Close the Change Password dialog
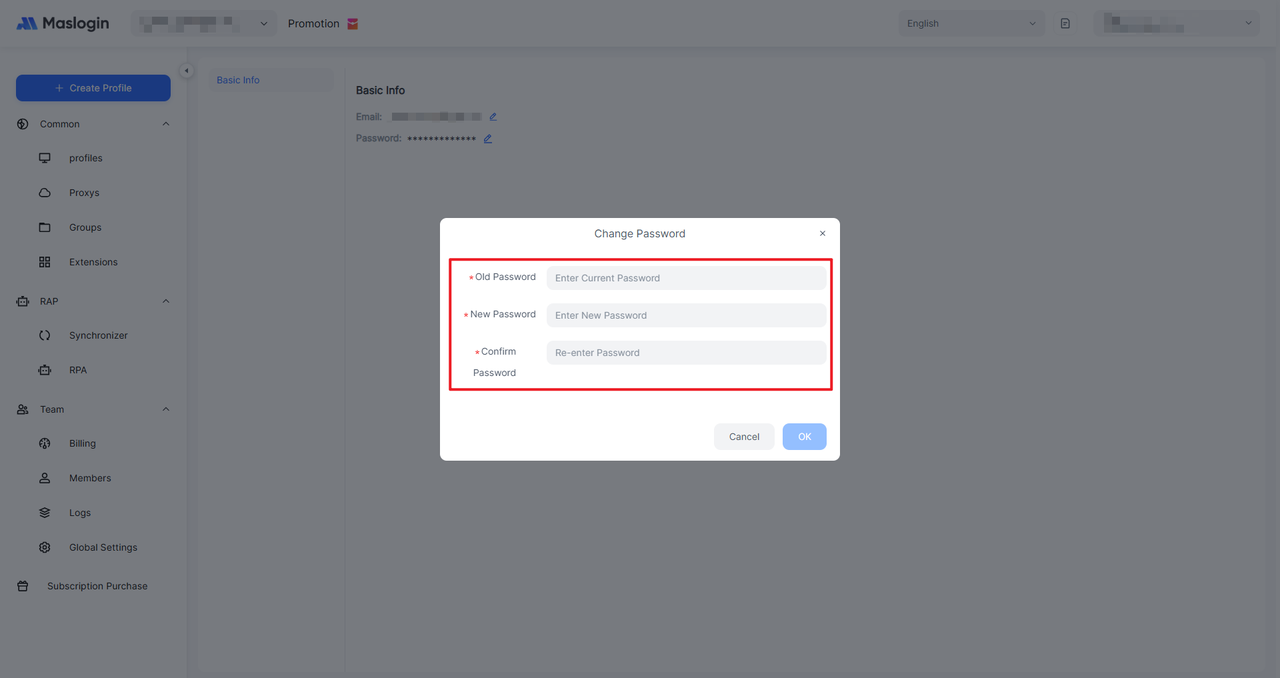 (822, 234)
